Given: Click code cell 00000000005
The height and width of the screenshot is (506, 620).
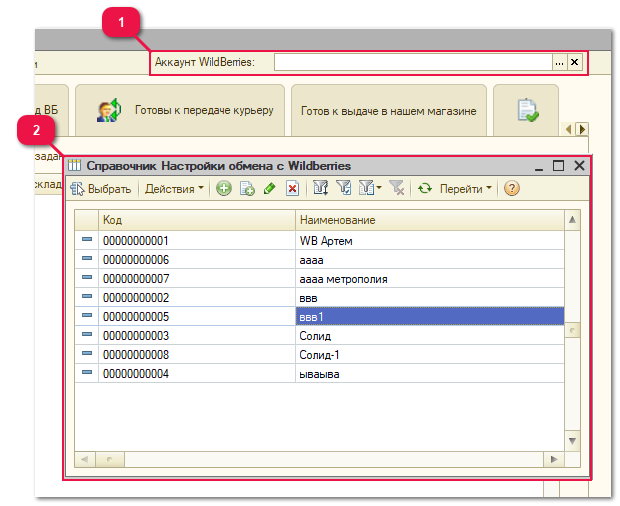Looking at the screenshot, I should click(197, 317).
